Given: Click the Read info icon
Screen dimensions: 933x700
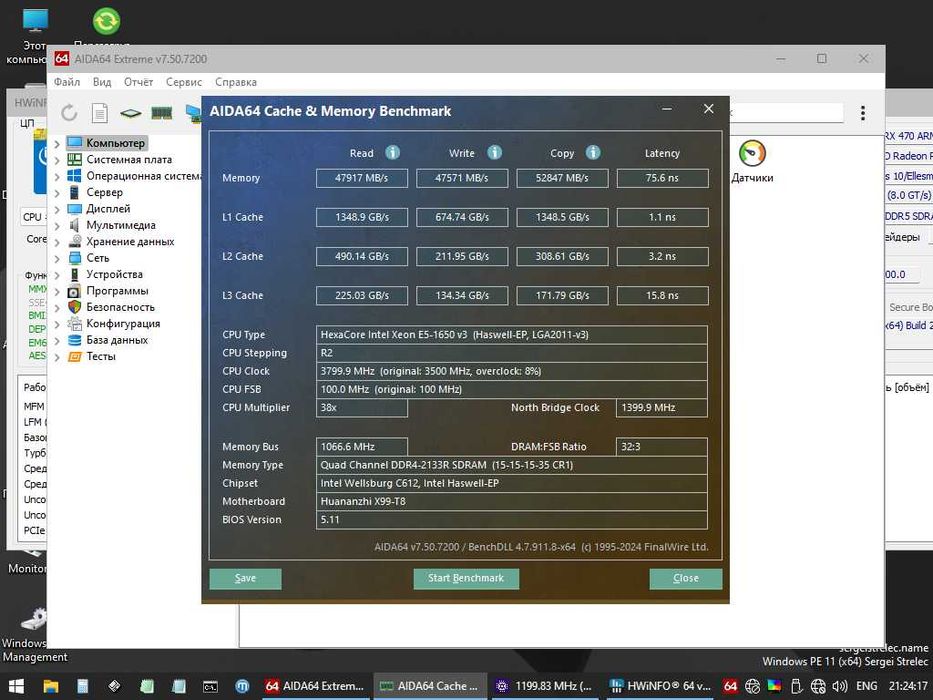Looking at the screenshot, I should 393,153.
